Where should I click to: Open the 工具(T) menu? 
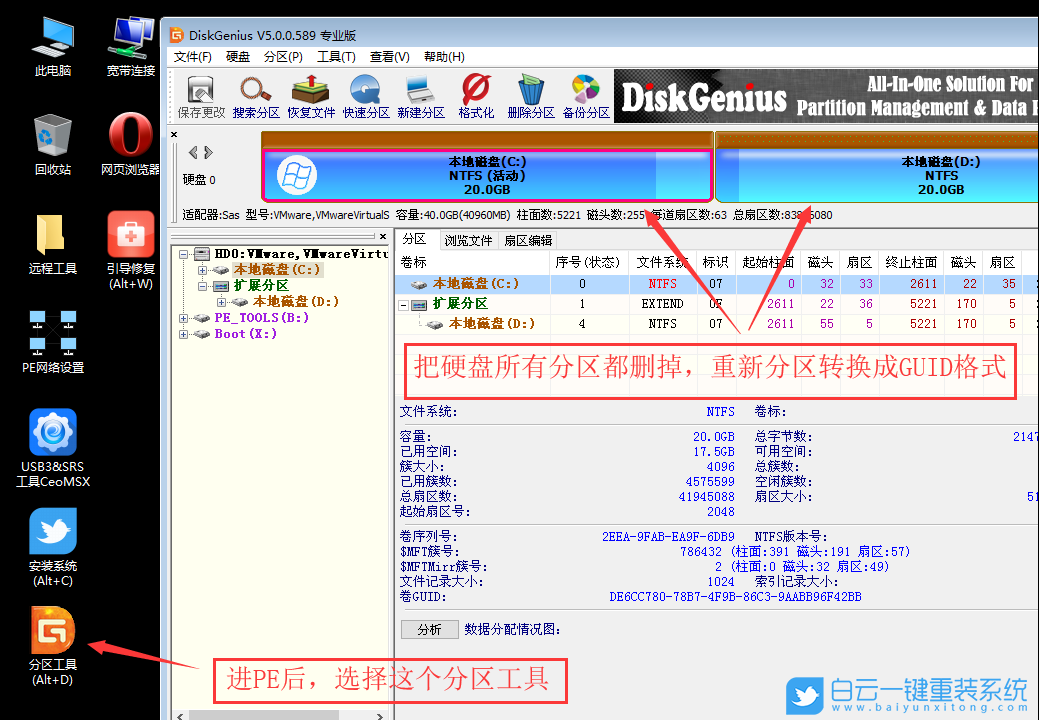click(337, 57)
